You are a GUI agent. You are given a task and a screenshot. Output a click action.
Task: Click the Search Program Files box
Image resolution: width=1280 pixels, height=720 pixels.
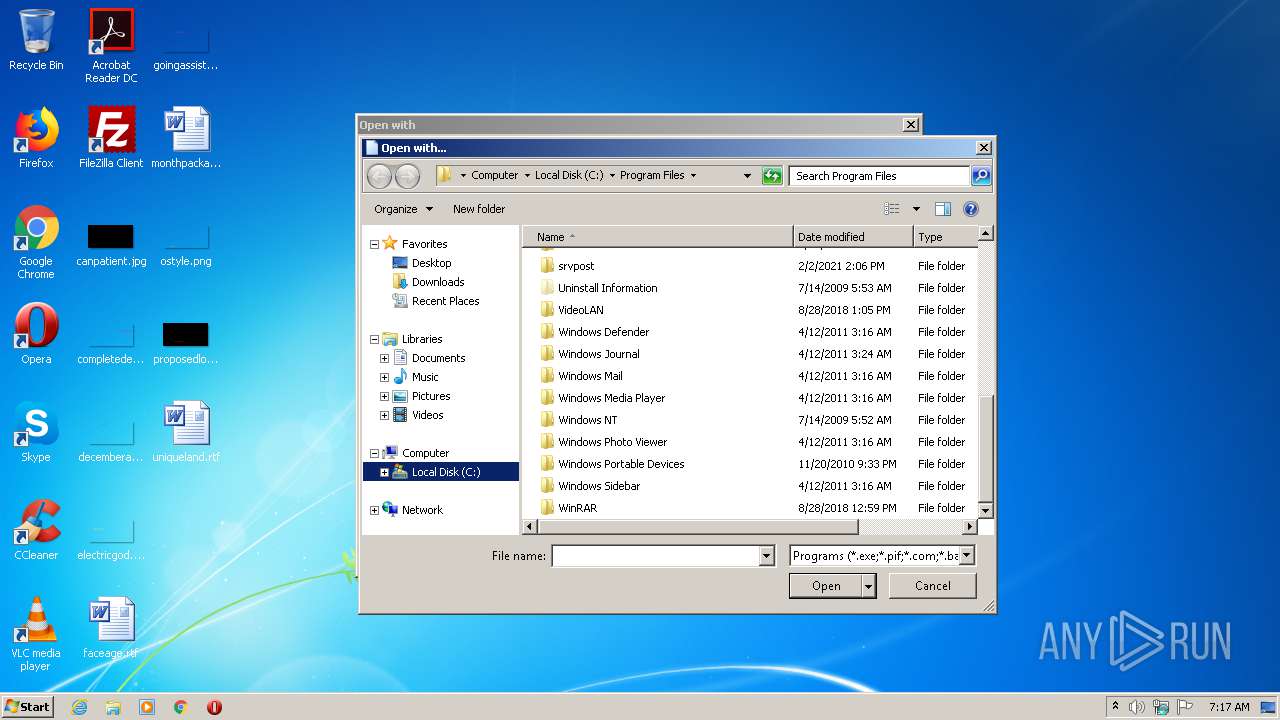pos(879,176)
